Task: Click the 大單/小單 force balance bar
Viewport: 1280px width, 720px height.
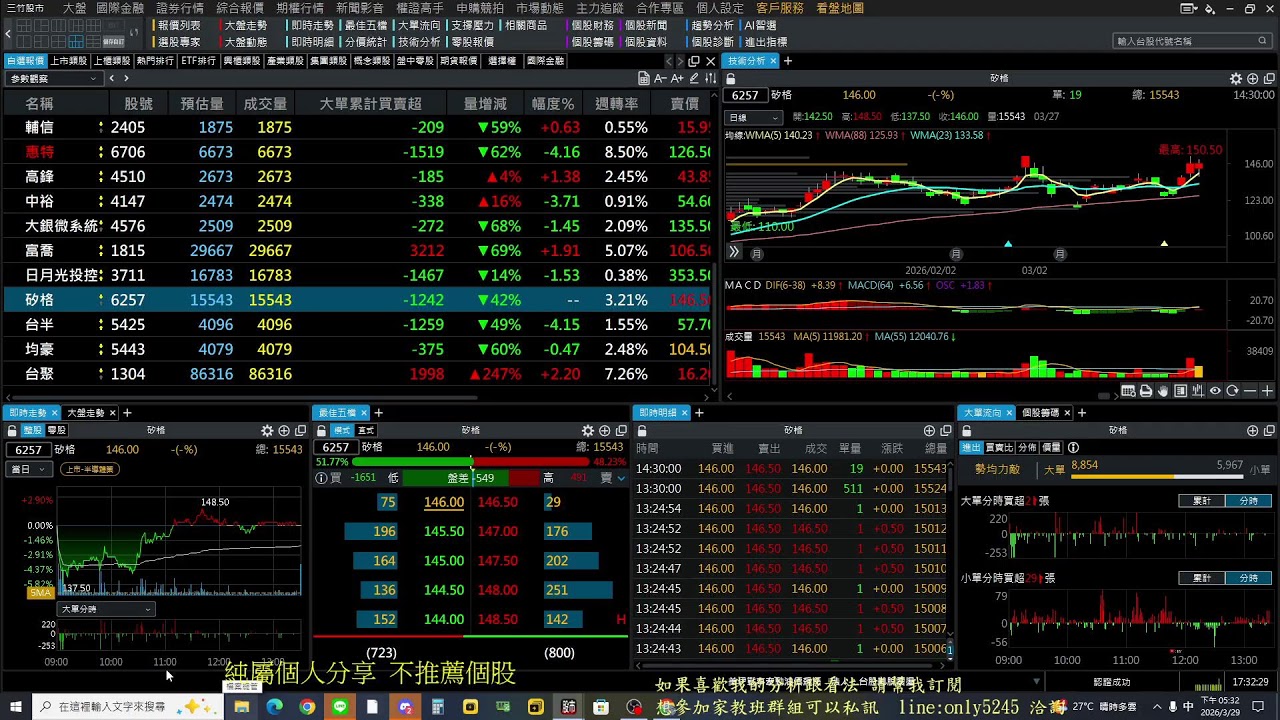Action: click(x=1157, y=476)
